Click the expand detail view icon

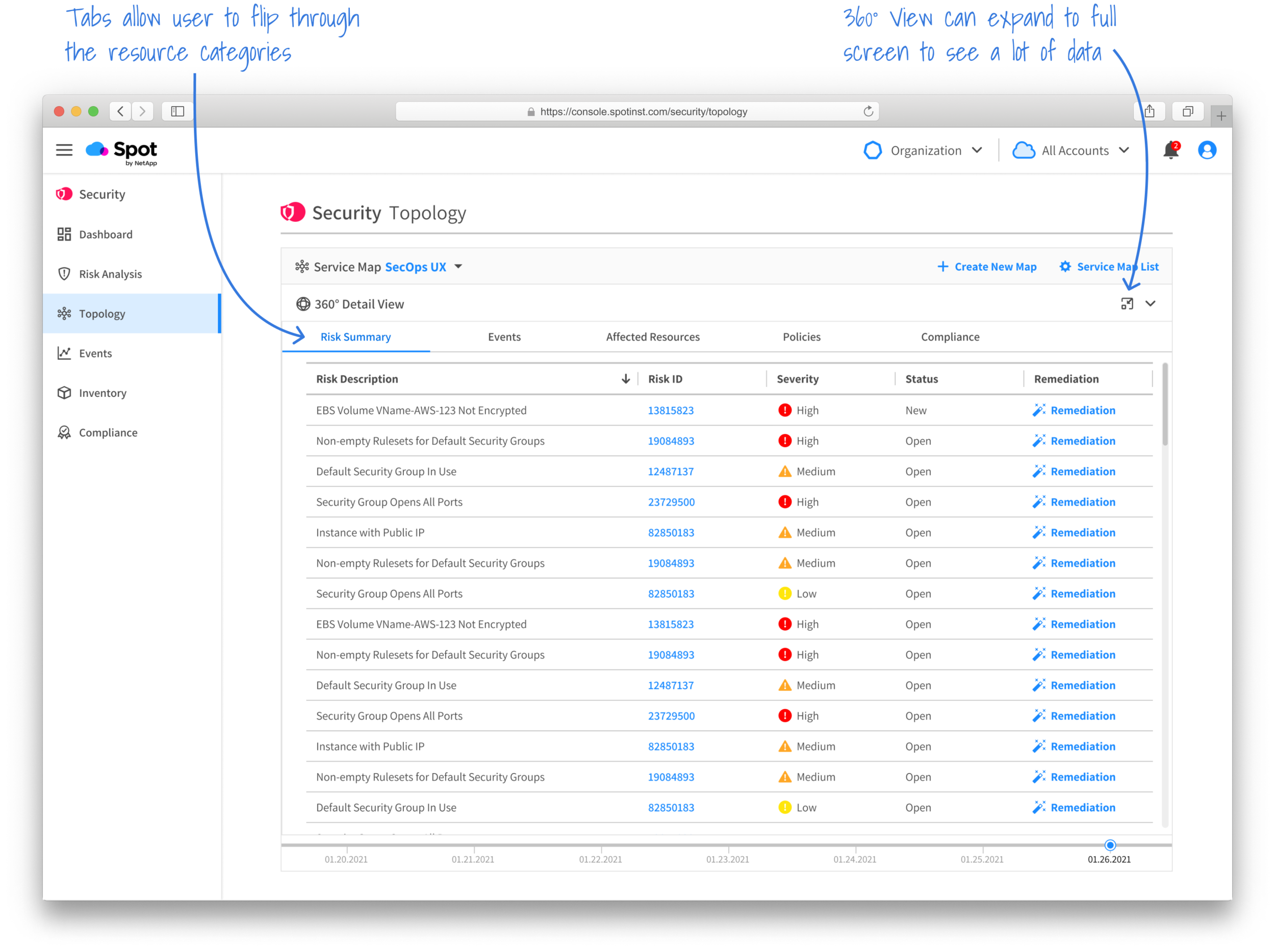1127,304
